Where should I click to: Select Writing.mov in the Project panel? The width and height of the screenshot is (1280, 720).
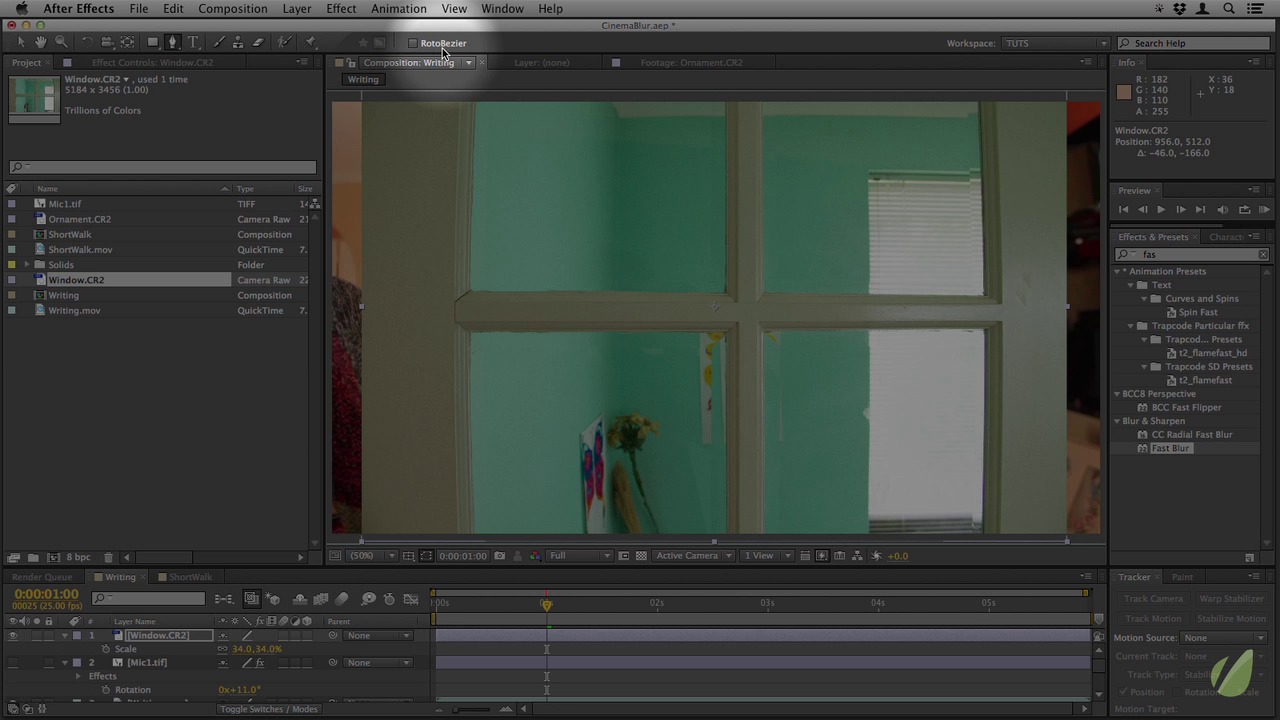(x=74, y=310)
